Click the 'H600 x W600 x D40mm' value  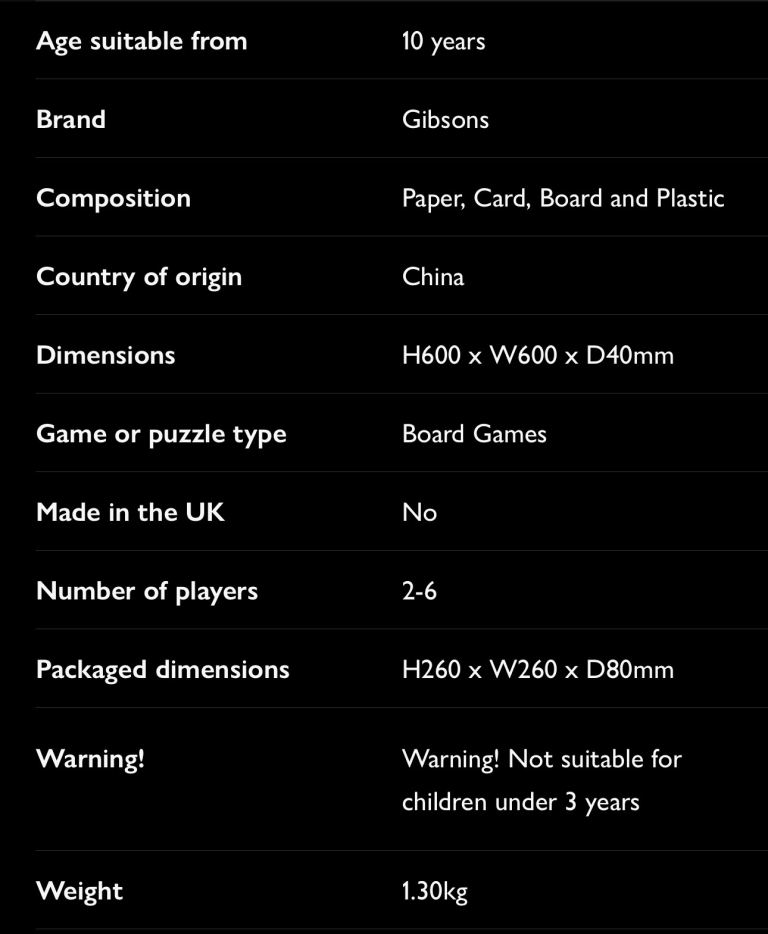point(537,355)
